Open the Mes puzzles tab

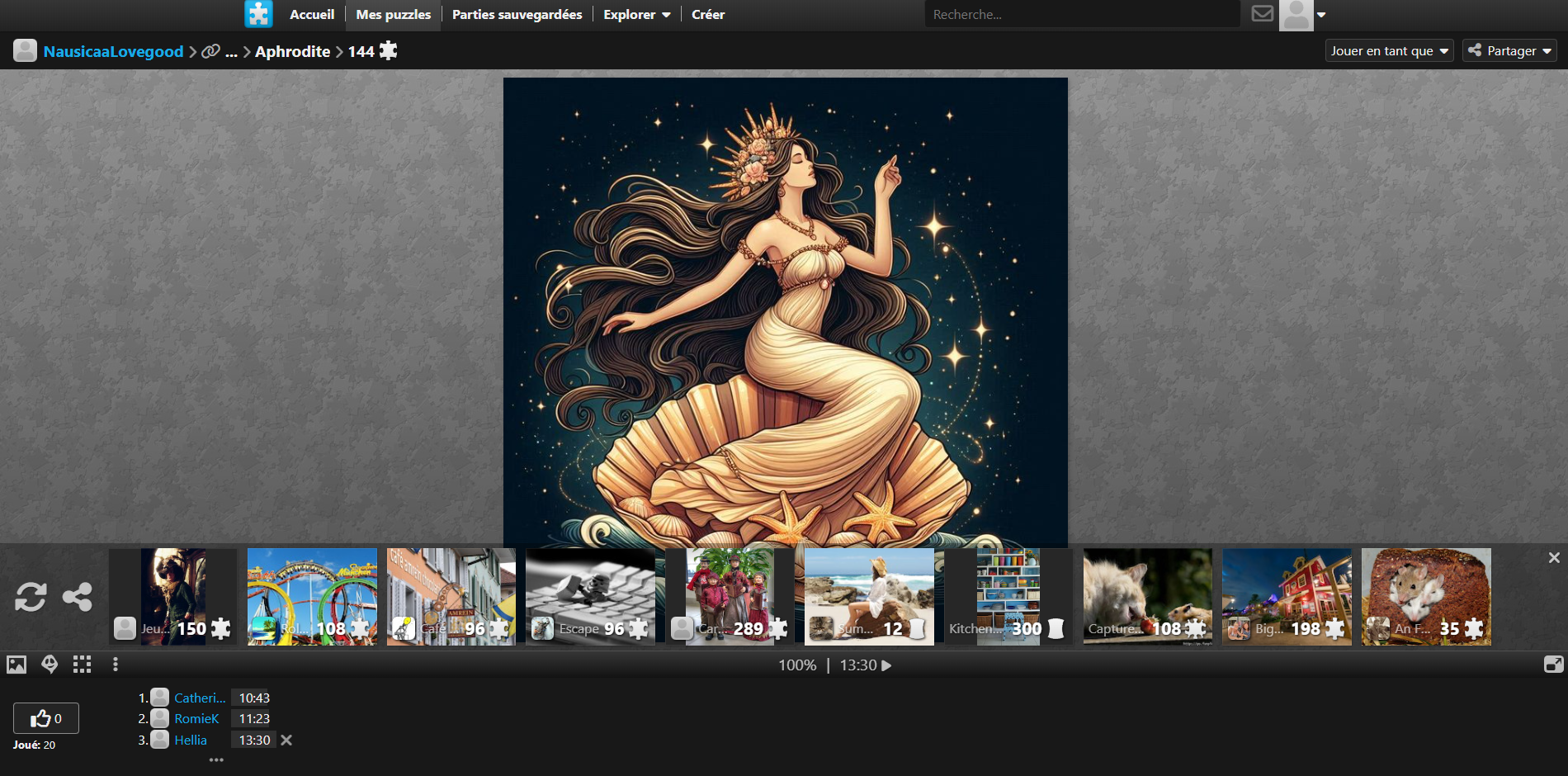(393, 15)
